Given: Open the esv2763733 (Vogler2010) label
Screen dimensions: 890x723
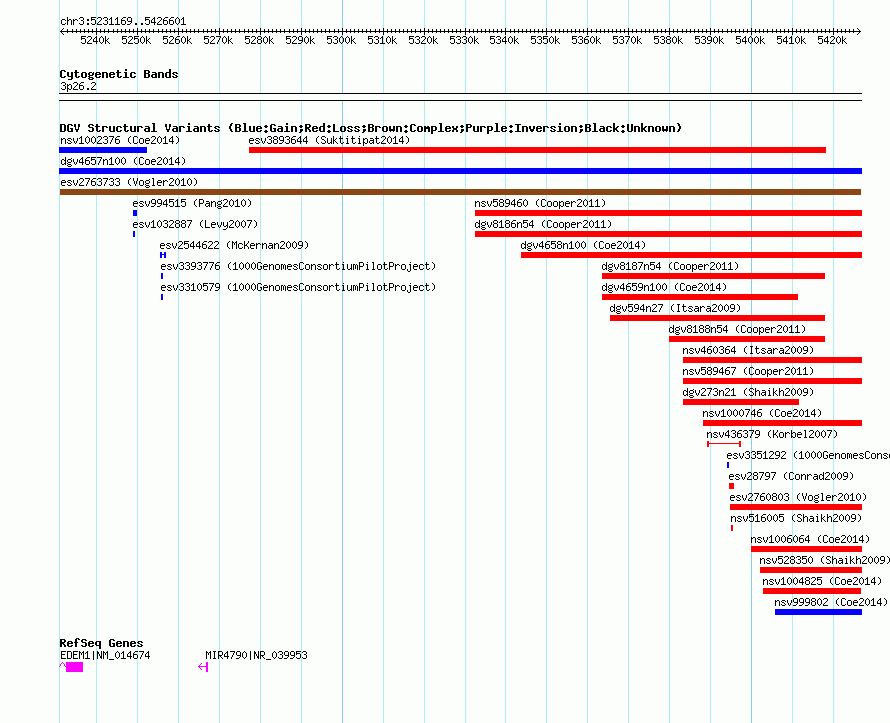Looking at the screenshot, I should [x=129, y=182].
